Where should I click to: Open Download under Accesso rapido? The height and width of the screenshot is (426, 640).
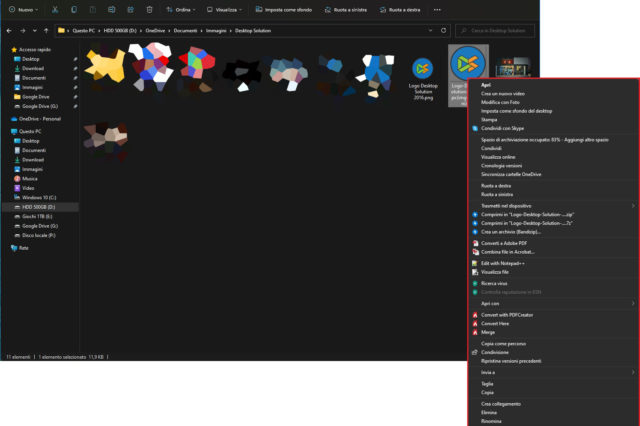[29, 69]
